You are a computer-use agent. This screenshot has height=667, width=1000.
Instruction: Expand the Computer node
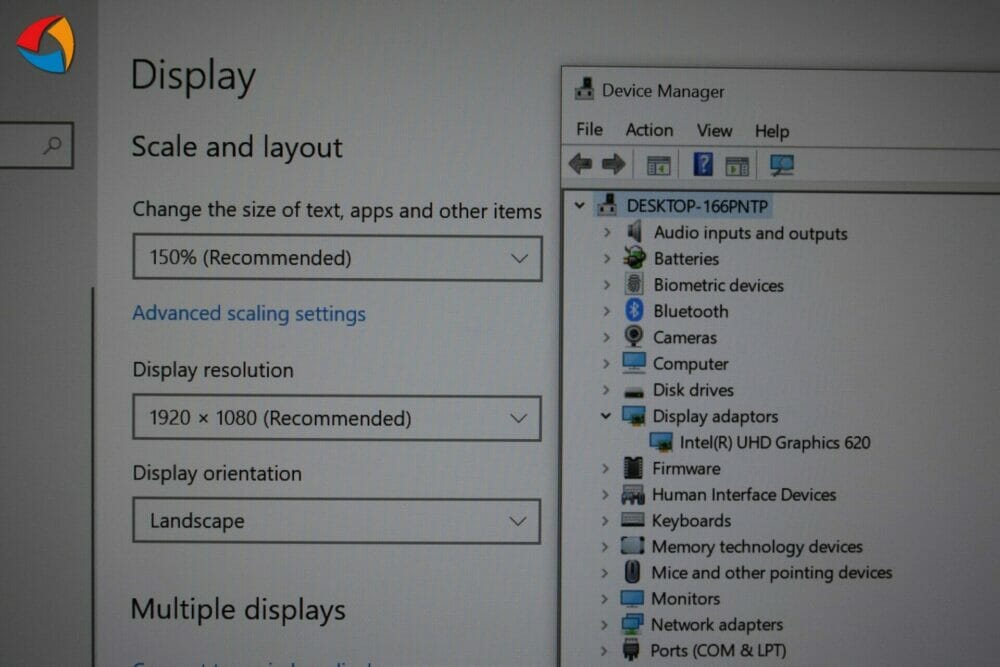(607, 363)
